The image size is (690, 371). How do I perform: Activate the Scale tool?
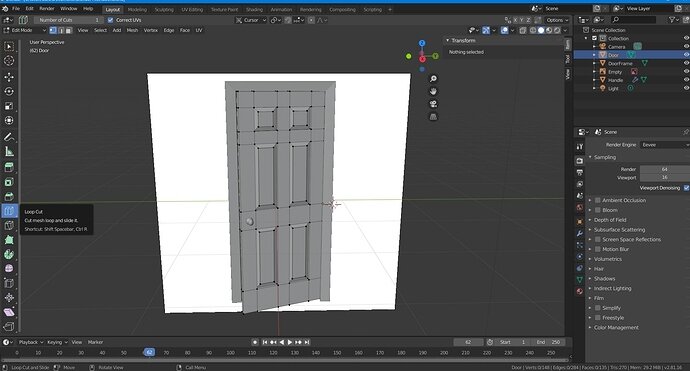(x=9, y=106)
